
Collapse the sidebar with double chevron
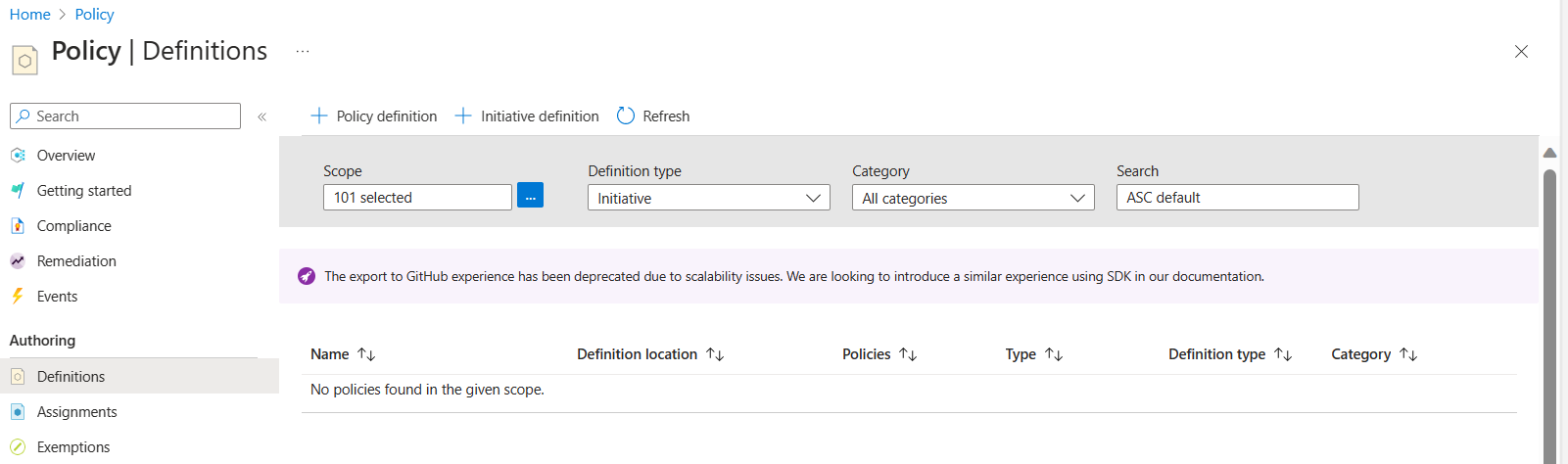[x=262, y=116]
